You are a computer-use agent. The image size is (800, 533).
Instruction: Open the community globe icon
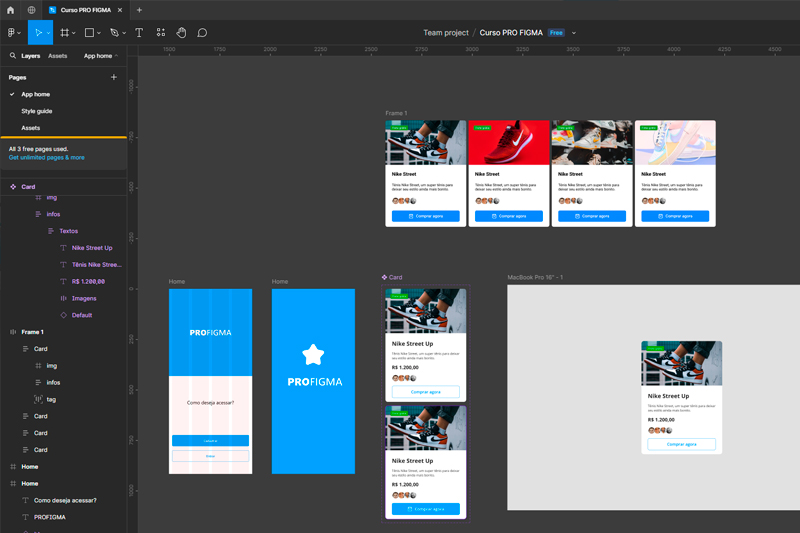click(32, 10)
